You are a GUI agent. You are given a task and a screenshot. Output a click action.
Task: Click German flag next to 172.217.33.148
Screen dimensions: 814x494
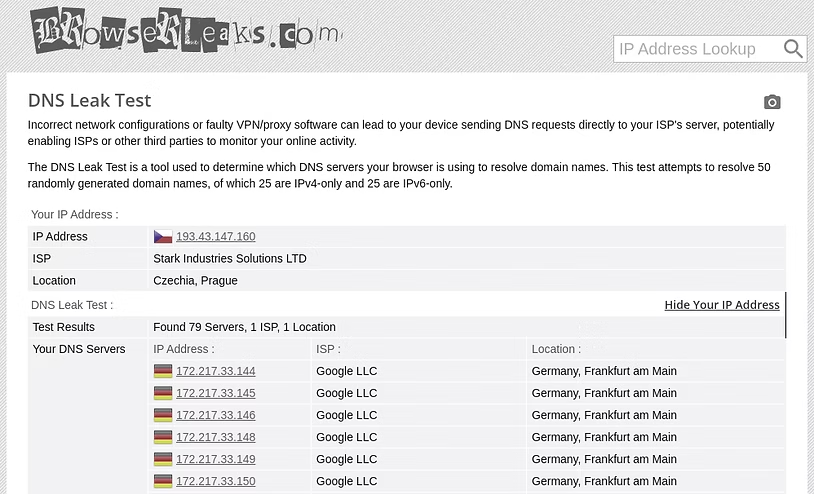coord(163,437)
